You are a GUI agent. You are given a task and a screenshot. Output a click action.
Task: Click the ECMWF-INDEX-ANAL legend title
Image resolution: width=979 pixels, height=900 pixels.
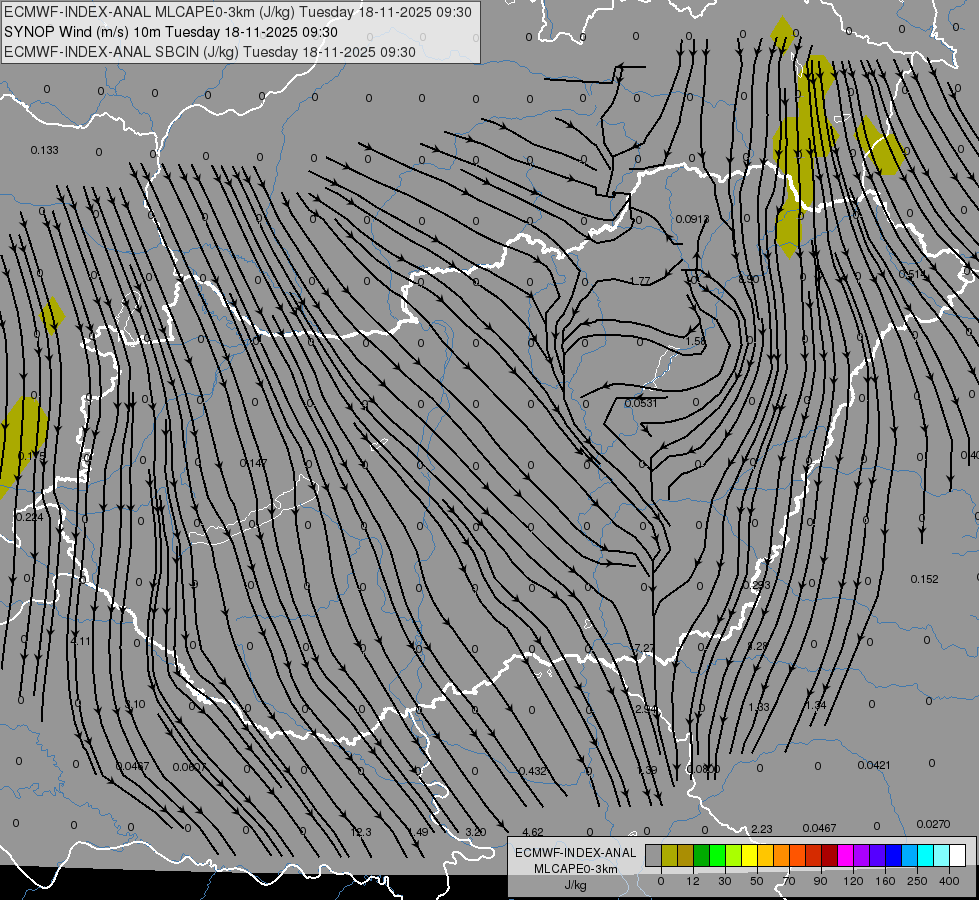(576, 853)
